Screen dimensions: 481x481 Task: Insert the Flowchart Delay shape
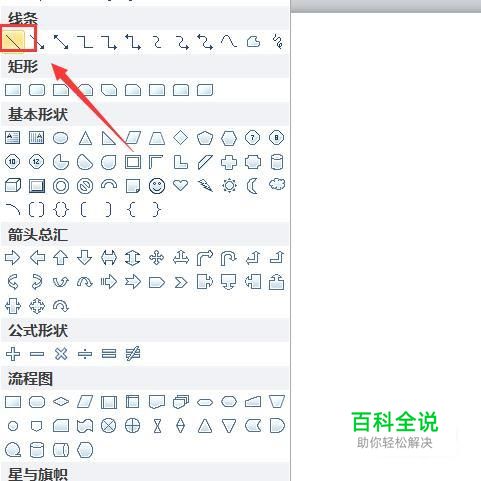pos(277,426)
